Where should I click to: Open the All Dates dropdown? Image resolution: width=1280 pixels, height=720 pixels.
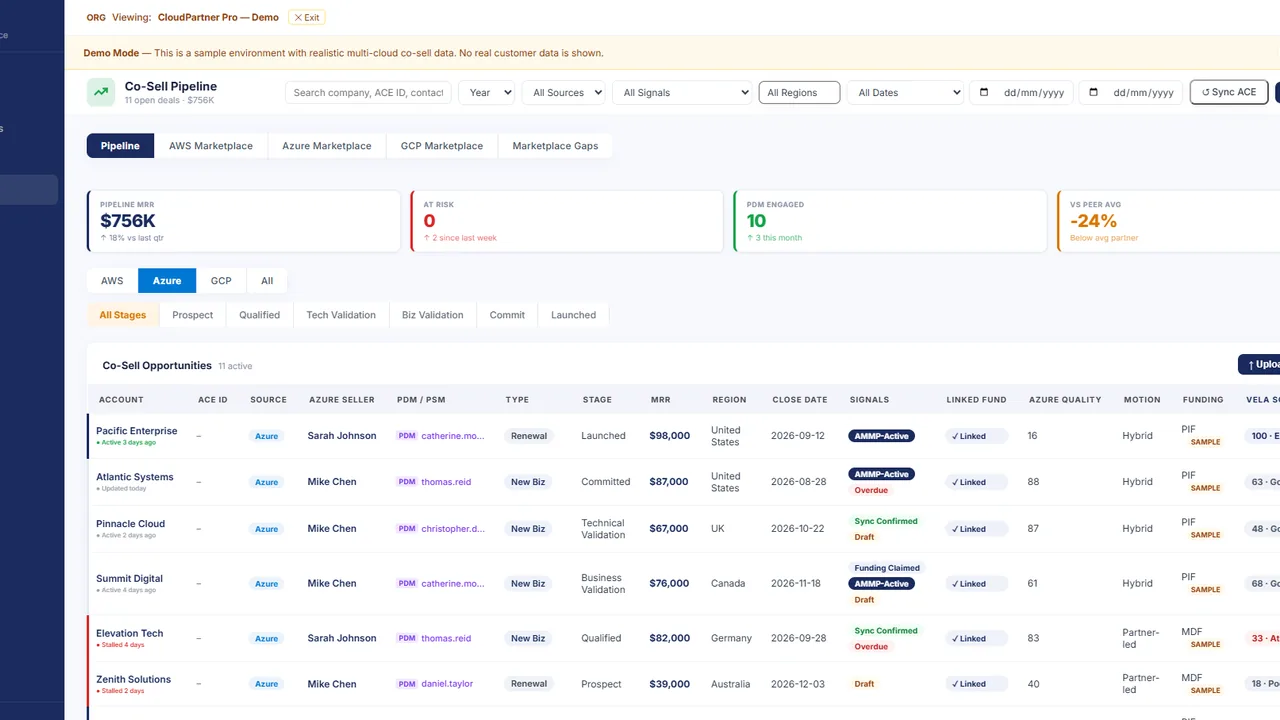coord(905,92)
